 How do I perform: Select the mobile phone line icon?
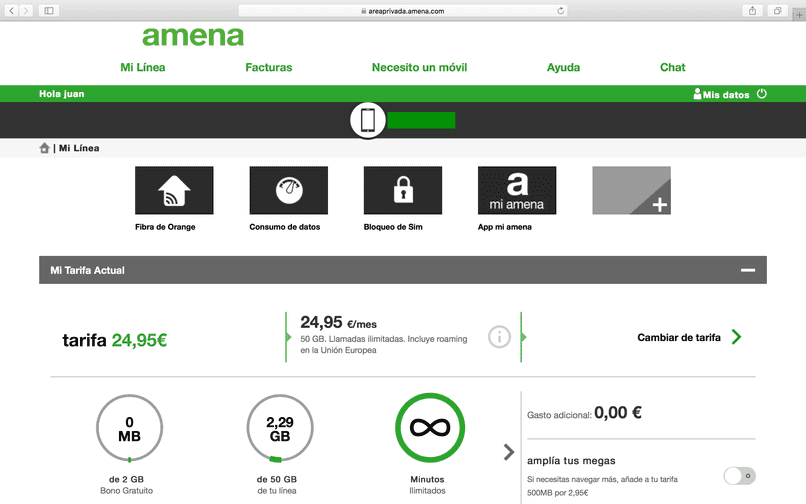point(368,120)
